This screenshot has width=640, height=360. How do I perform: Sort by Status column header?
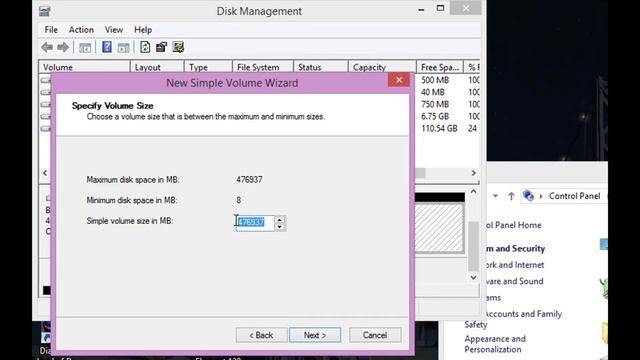click(321, 67)
